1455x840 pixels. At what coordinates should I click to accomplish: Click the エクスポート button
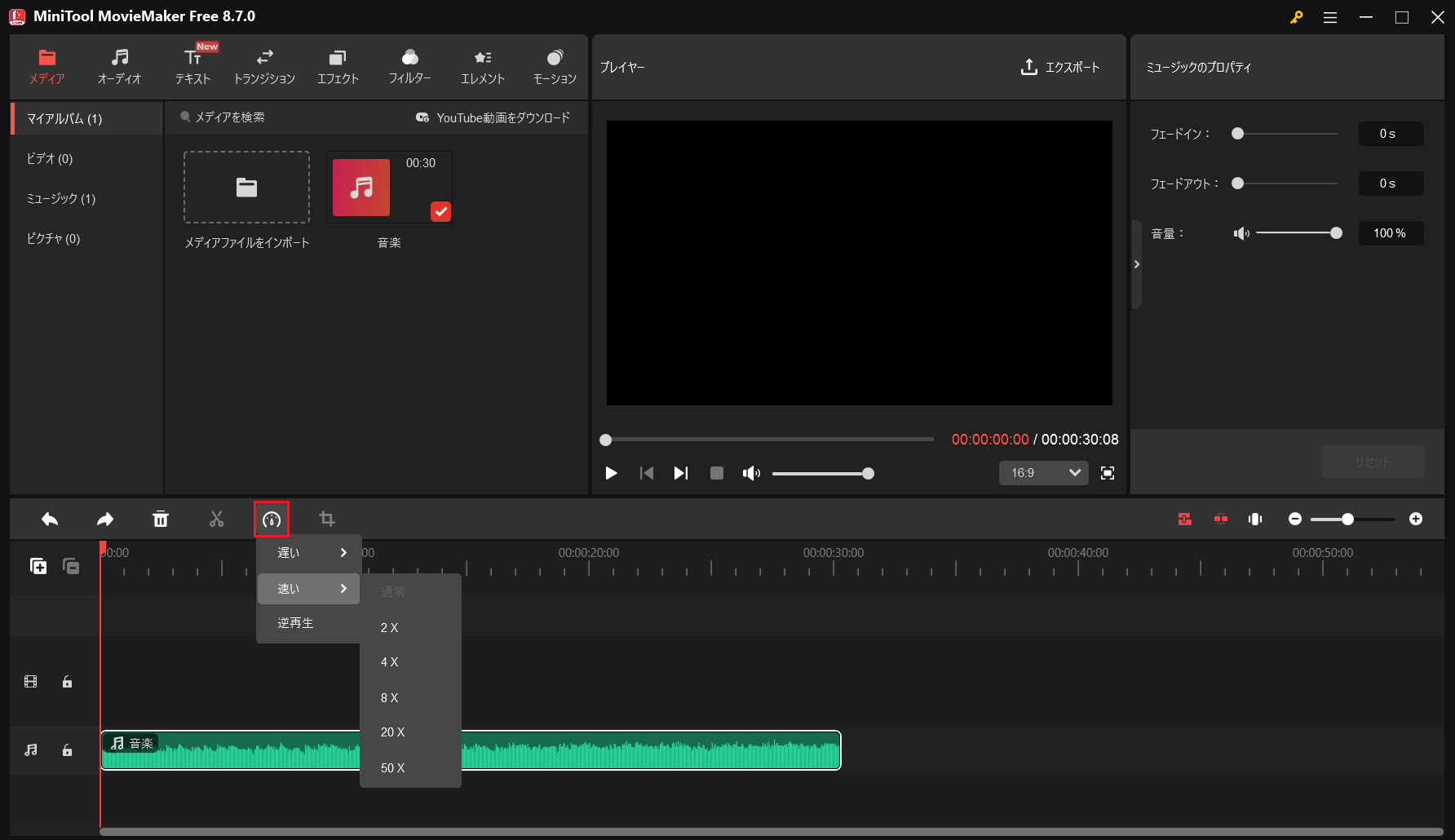(x=1060, y=67)
